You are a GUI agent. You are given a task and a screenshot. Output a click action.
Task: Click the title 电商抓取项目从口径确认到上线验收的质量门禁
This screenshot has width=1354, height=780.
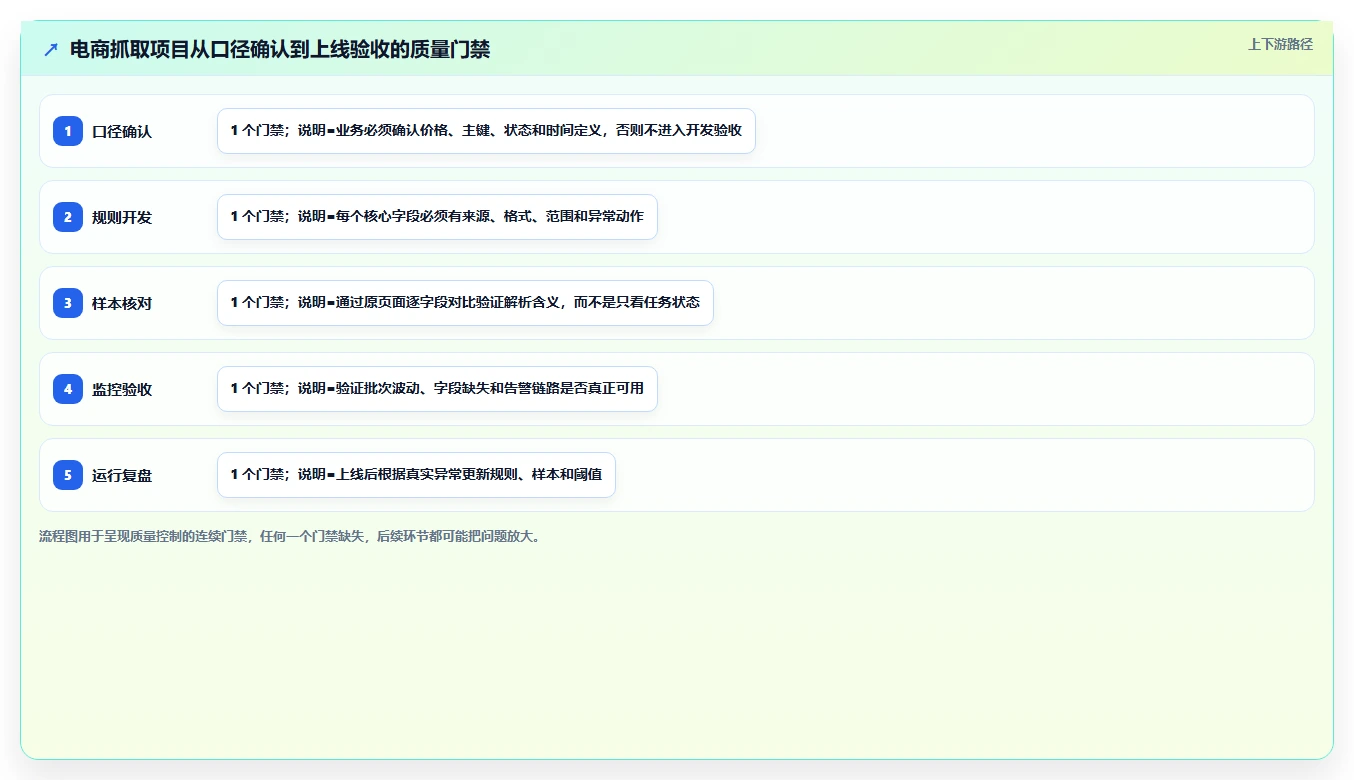(x=280, y=49)
